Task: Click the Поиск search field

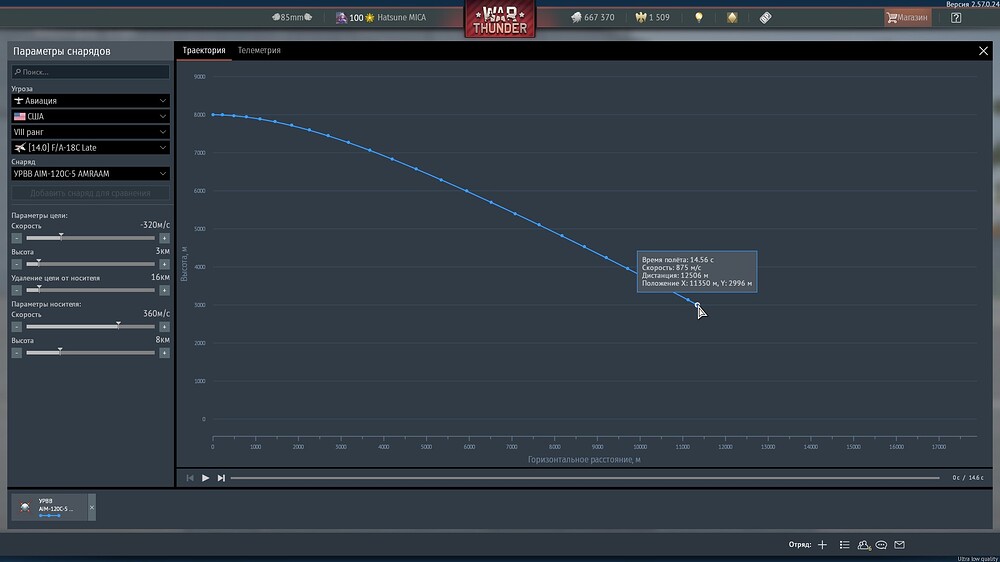Action: (91, 72)
